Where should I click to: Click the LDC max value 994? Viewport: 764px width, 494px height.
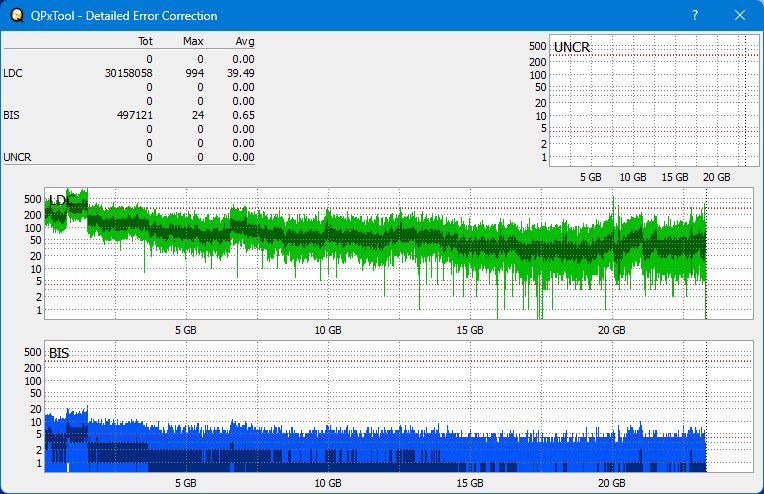194,73
